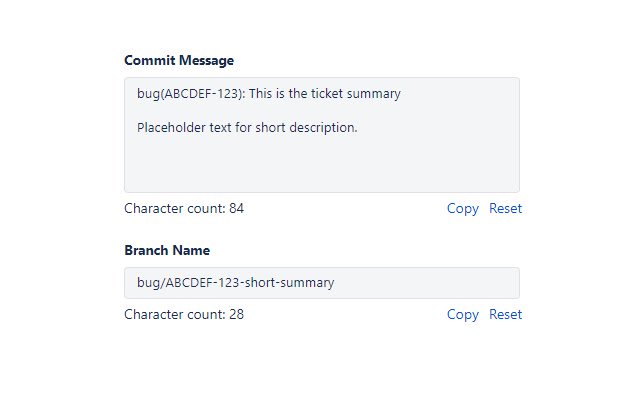
Task: Place cursor in the placeholder description line
Action: (247, 127)
